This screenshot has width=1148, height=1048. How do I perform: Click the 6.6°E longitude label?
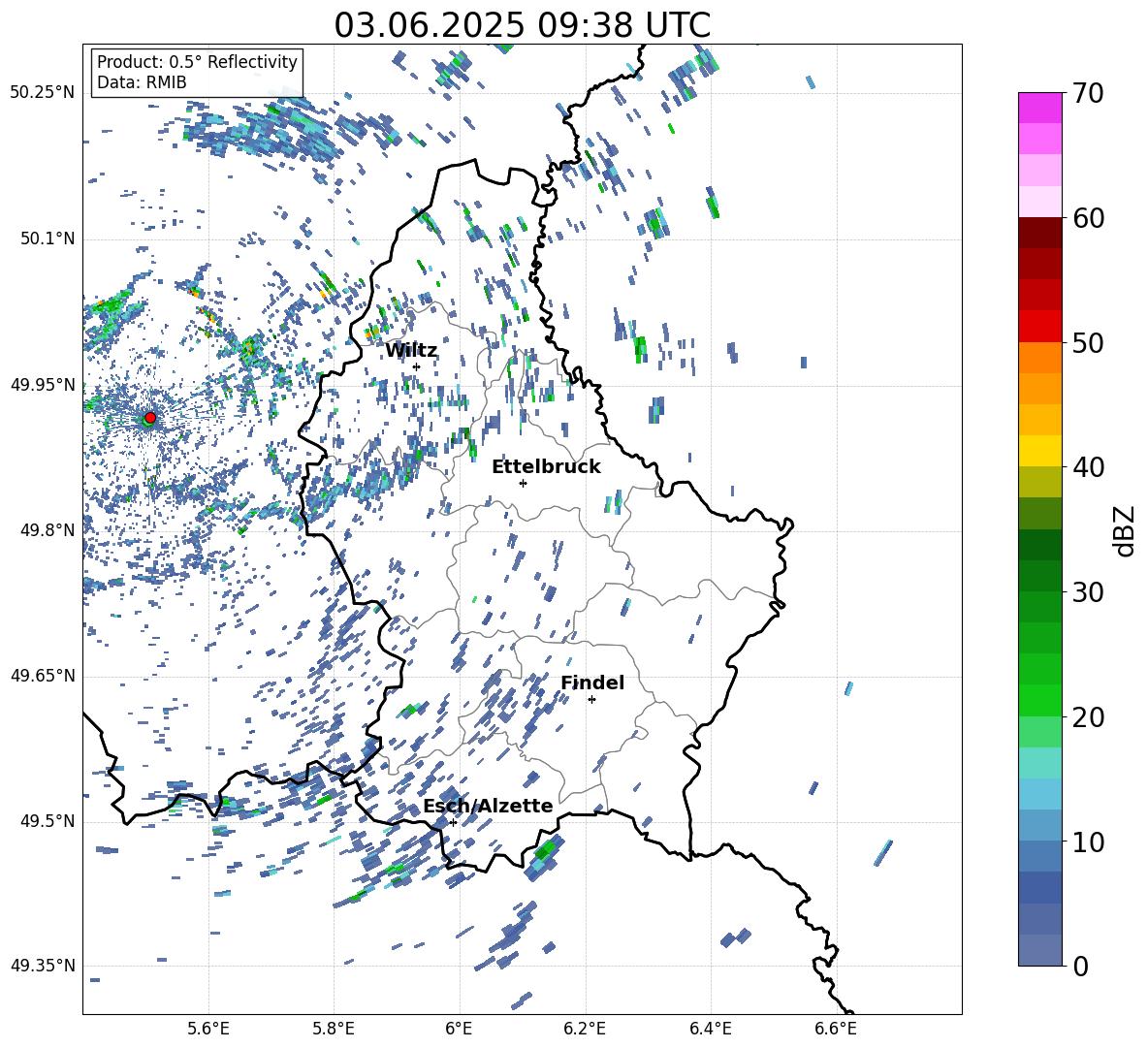[836, 1029]
